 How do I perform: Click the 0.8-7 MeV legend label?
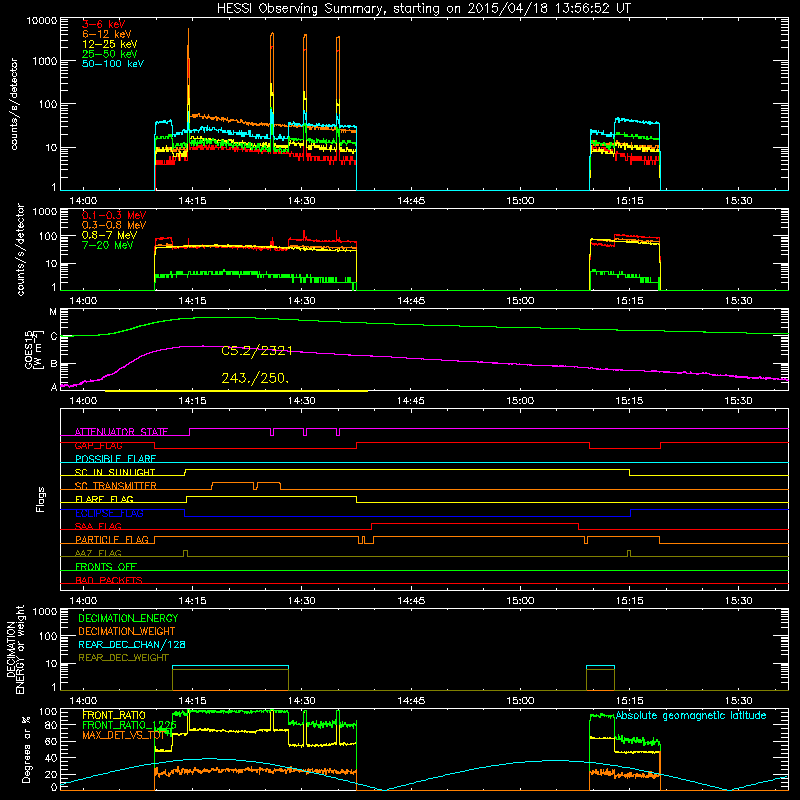pyautogui.click(x=110, y=235)
